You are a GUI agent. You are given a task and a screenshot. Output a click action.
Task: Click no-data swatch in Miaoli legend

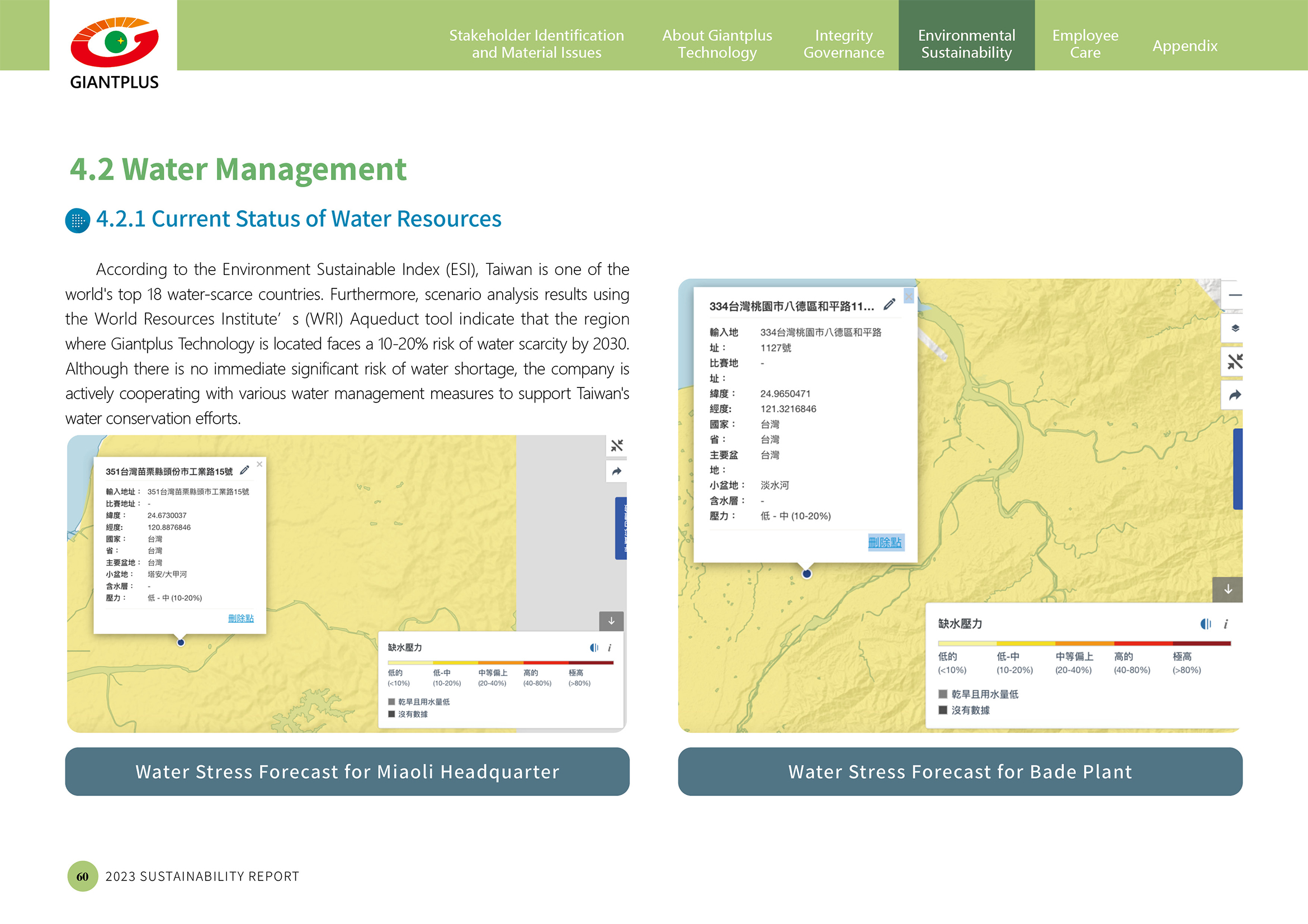tap(391, 714)
